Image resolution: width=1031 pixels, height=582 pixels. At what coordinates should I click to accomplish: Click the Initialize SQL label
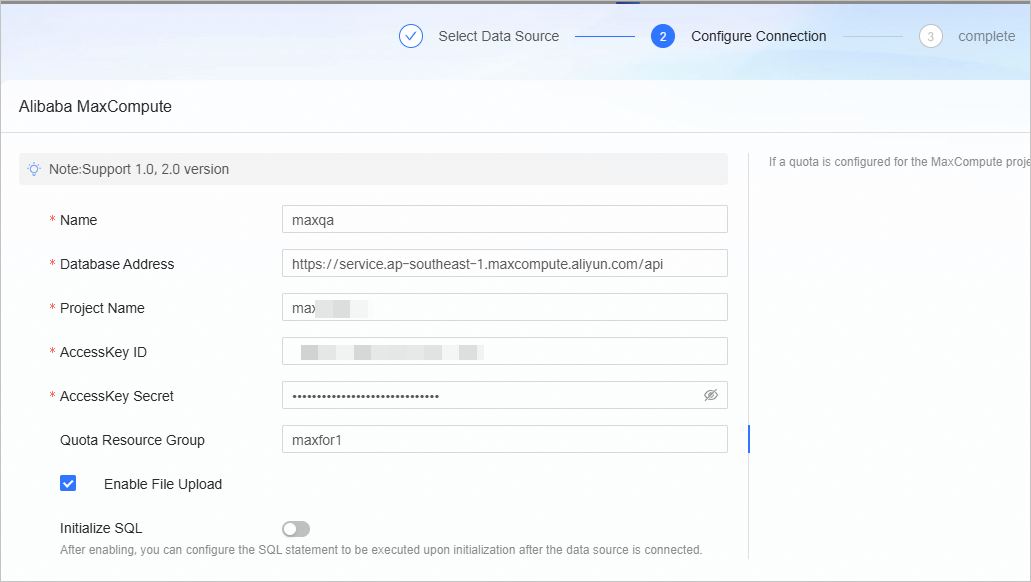[101, 528]
